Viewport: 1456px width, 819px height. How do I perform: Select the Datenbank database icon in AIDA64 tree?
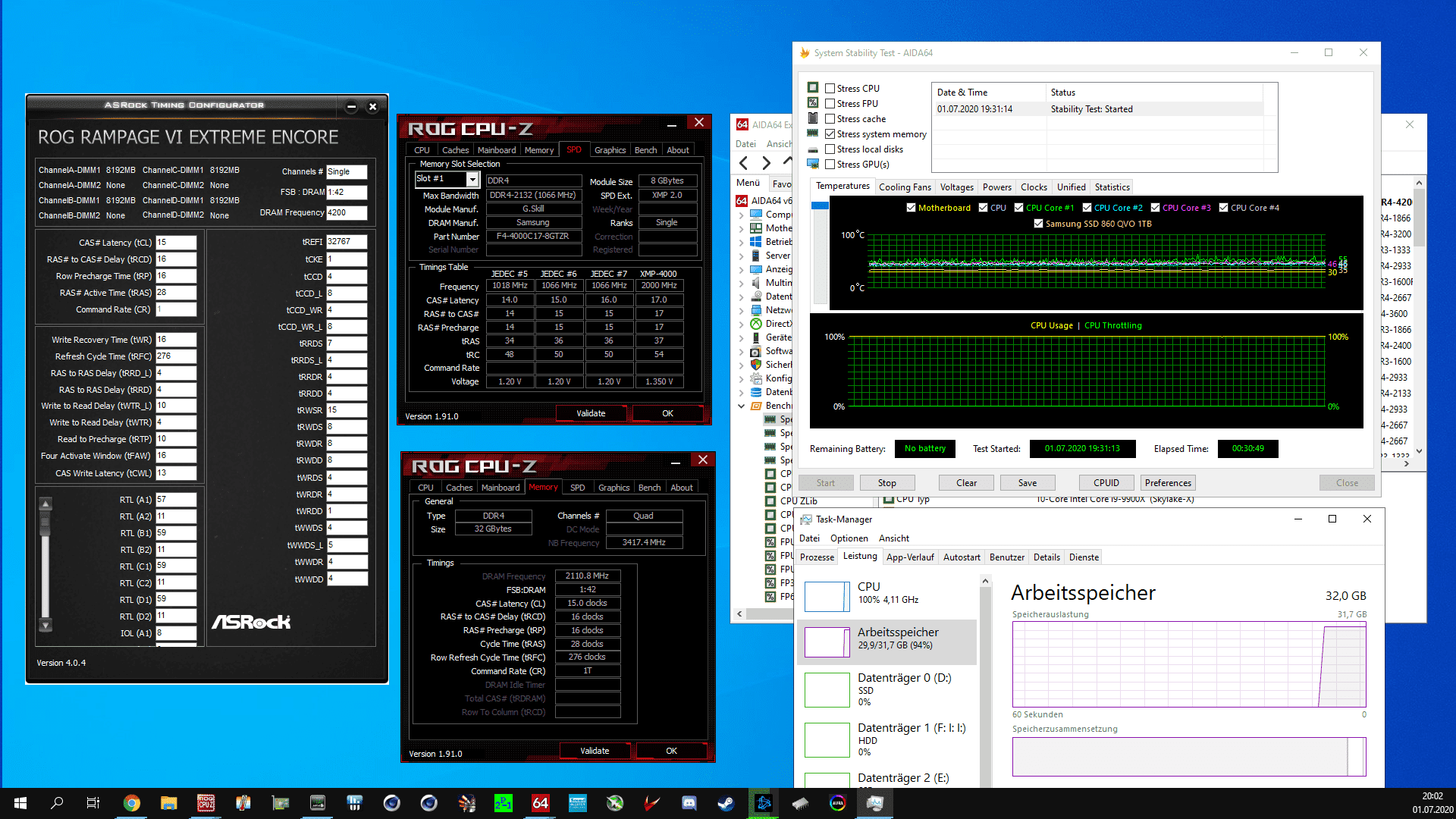pos(756,392)
